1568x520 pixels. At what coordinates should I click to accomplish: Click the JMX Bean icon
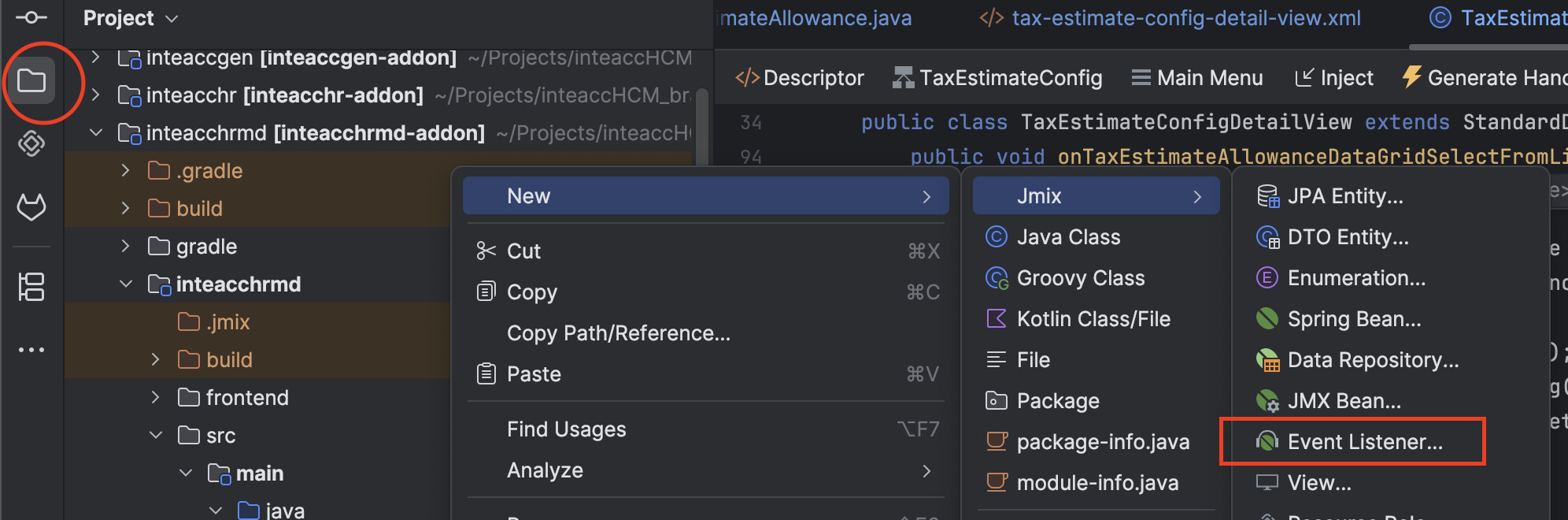(1268, 401)
